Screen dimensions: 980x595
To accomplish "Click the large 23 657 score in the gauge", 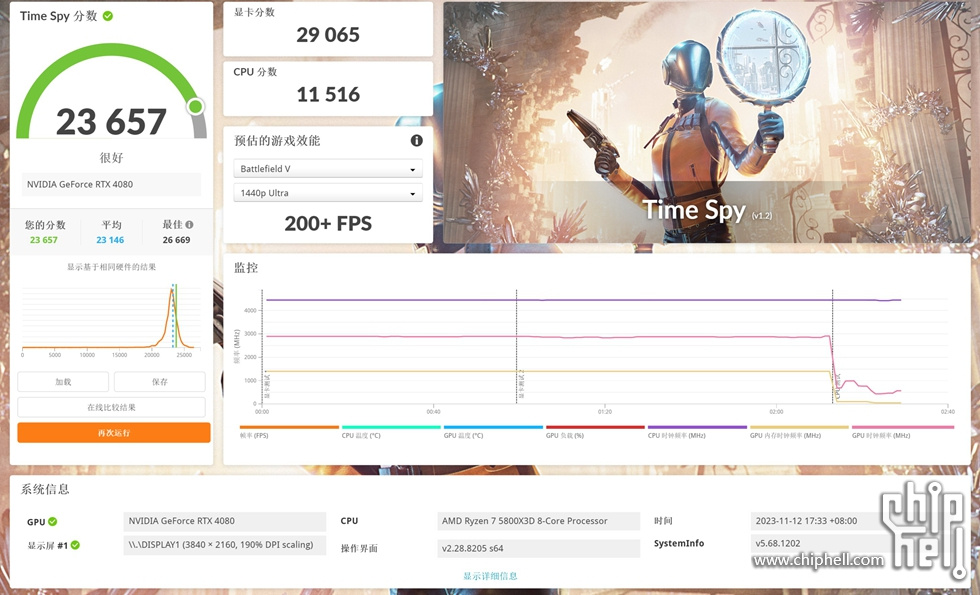I will tap(111, 122).
